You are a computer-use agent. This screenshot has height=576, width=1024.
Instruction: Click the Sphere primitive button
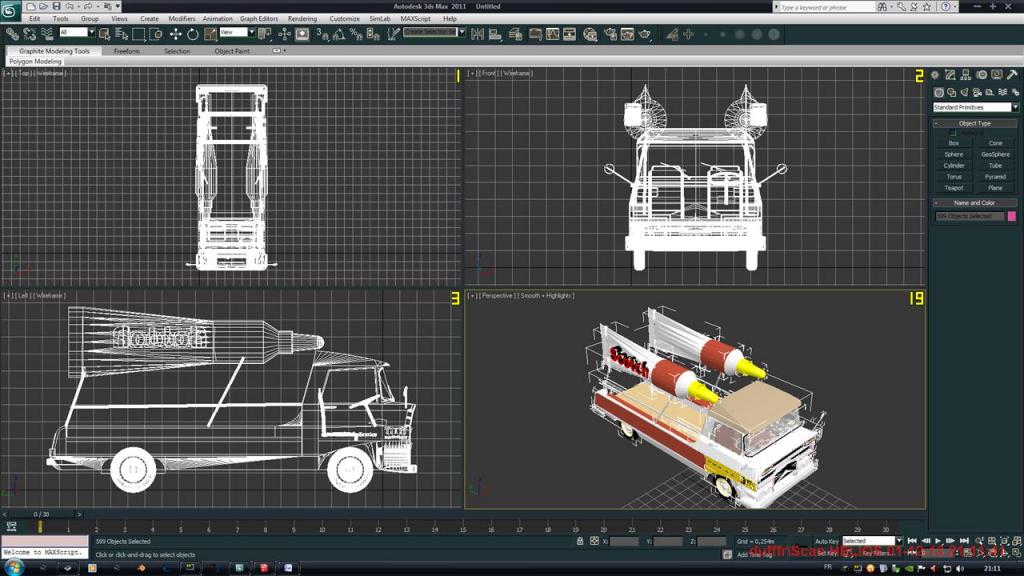pyautogui.click(x=953, y=154)
